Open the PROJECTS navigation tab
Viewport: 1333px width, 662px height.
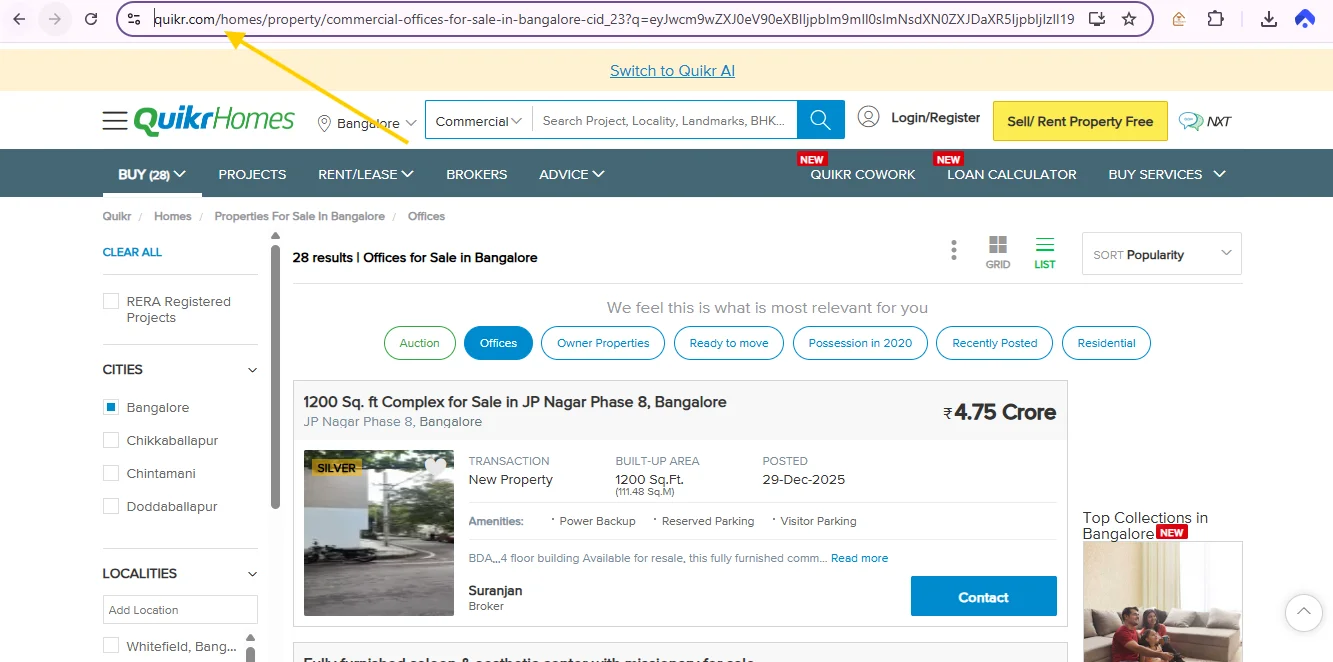pos(252,173)
